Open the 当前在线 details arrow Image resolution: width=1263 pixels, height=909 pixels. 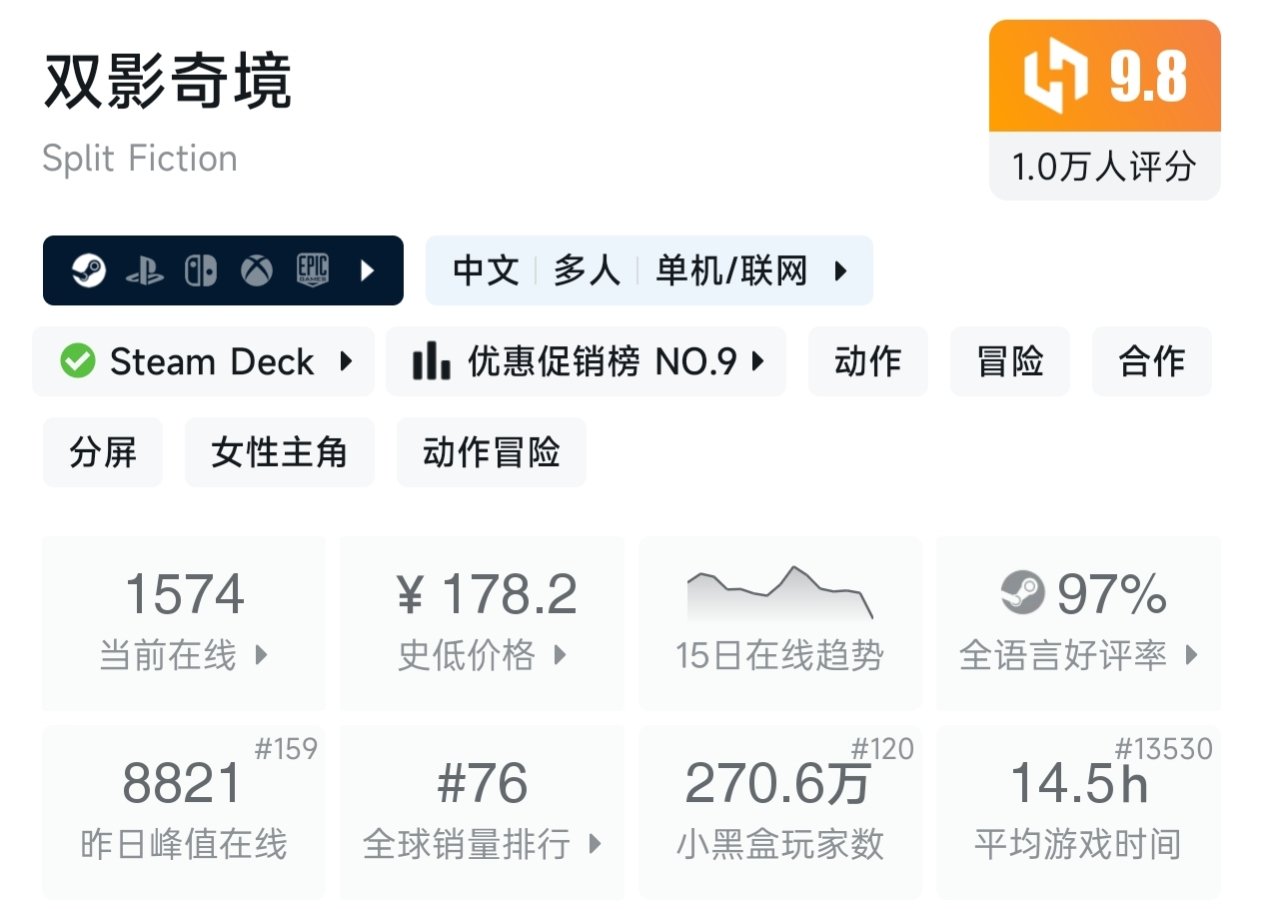click(261, 656)
